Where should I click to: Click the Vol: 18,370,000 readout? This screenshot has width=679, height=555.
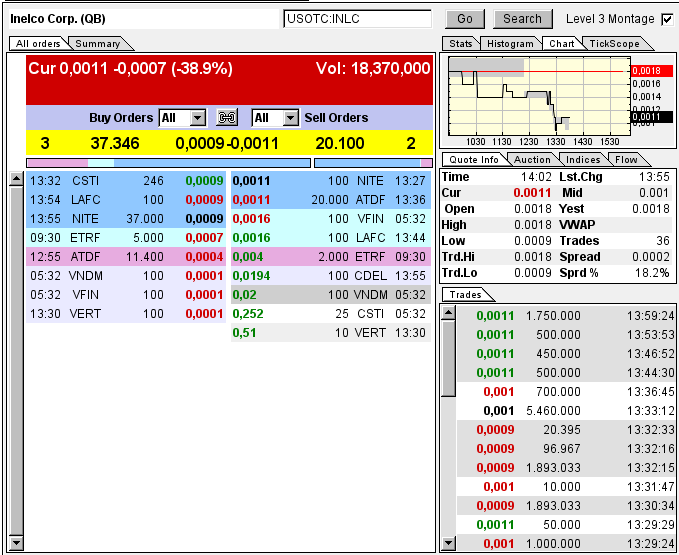(x=373, y=68)
